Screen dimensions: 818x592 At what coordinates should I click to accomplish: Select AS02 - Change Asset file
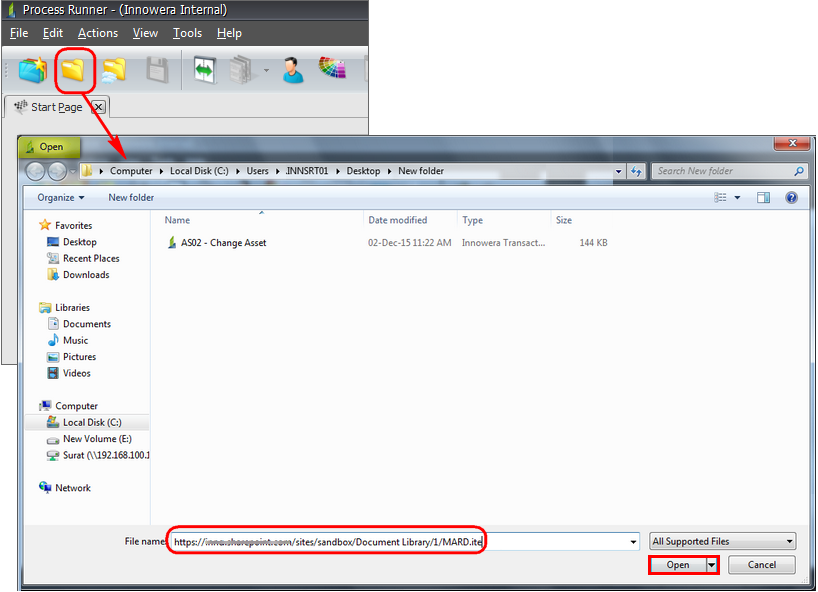223,243
